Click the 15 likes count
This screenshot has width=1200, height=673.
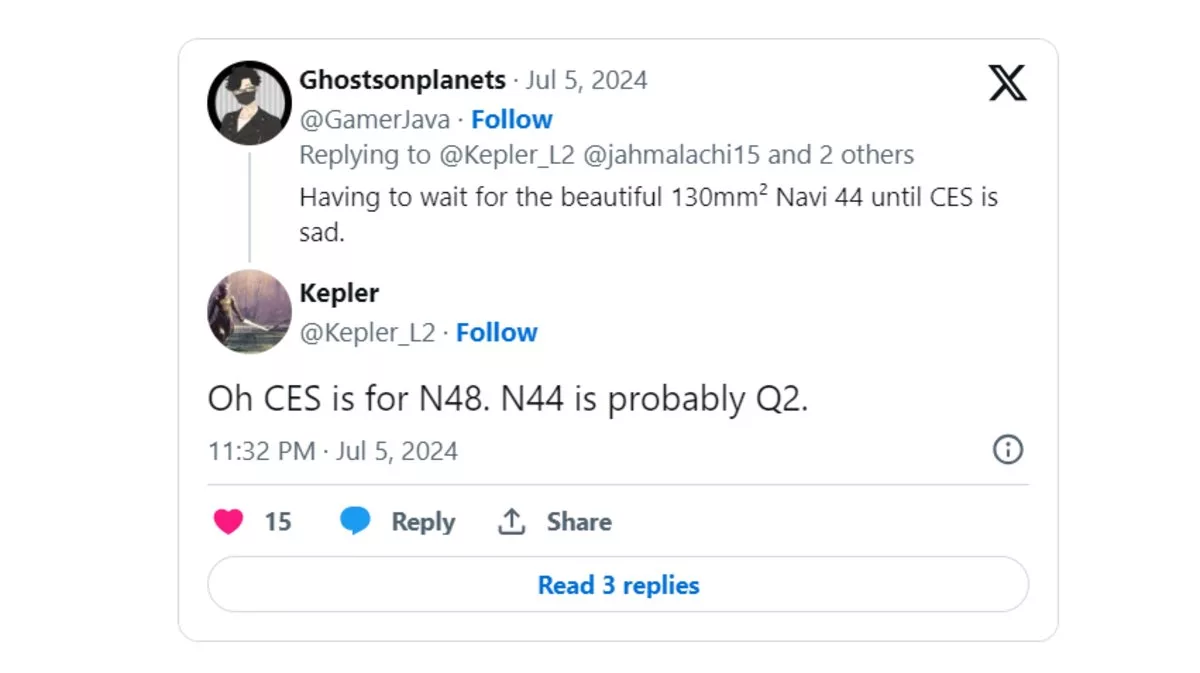(x=278, y=521)
